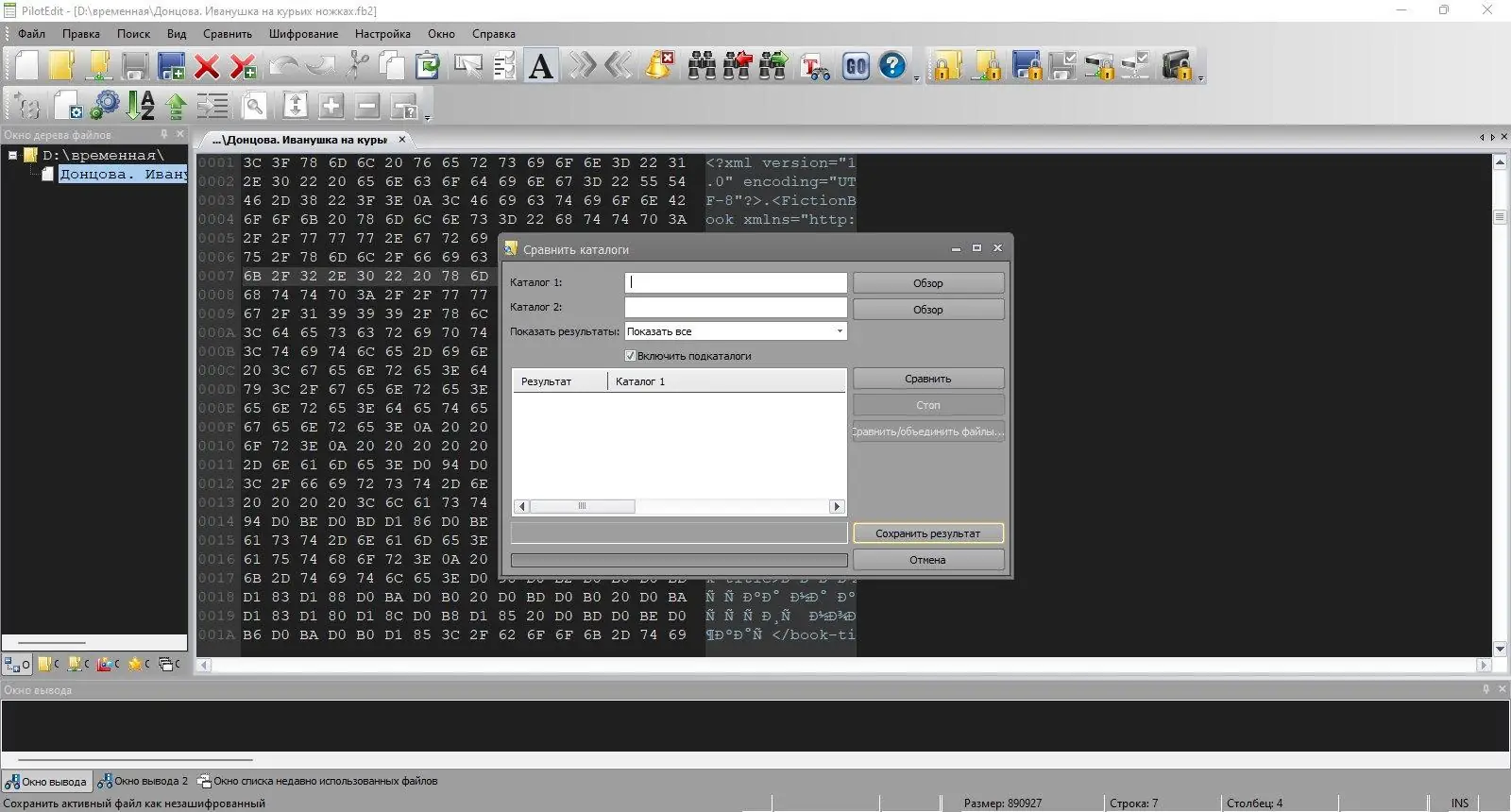Click the double left chevron icon

point(619,66)
